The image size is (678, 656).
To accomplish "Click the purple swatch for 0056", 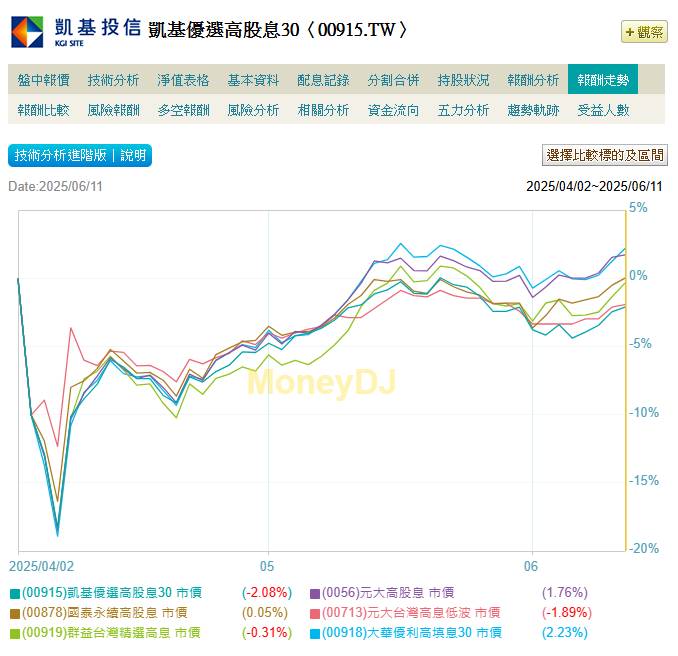I will tap(315, 593).
